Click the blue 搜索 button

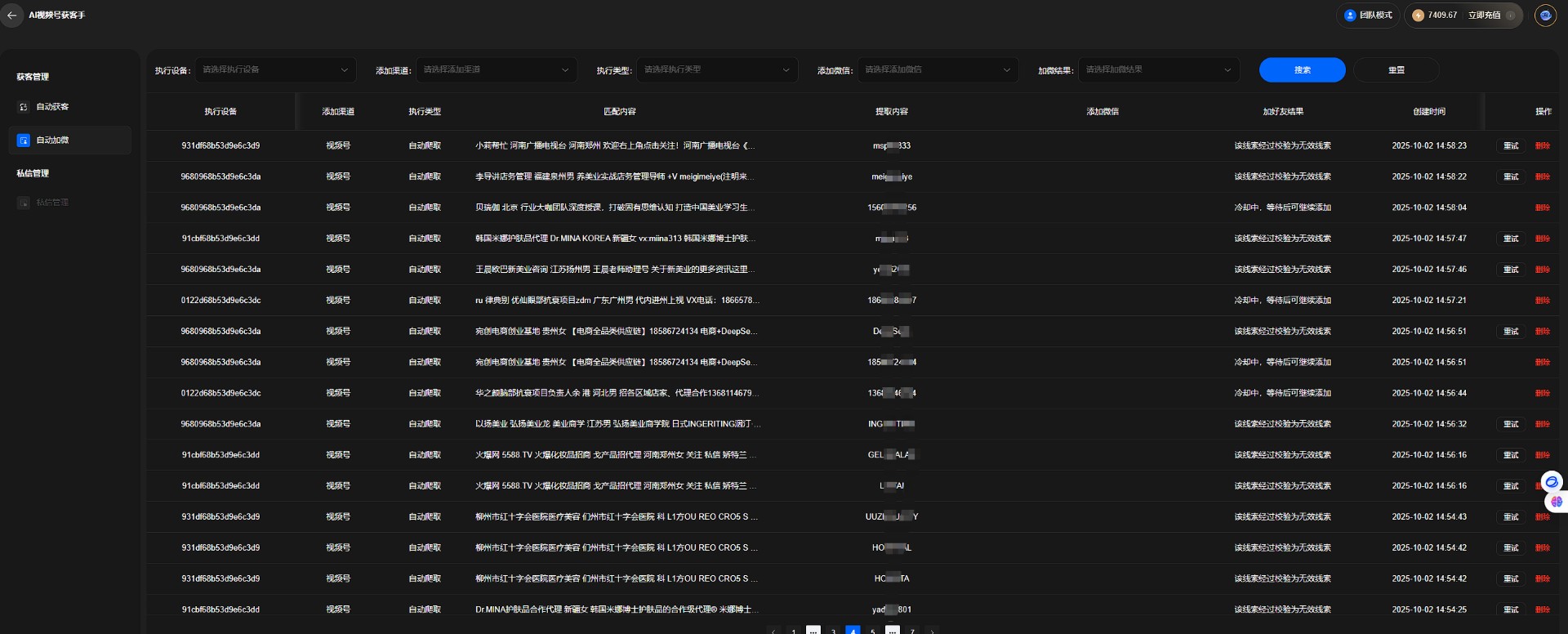tap(1302, 70)
